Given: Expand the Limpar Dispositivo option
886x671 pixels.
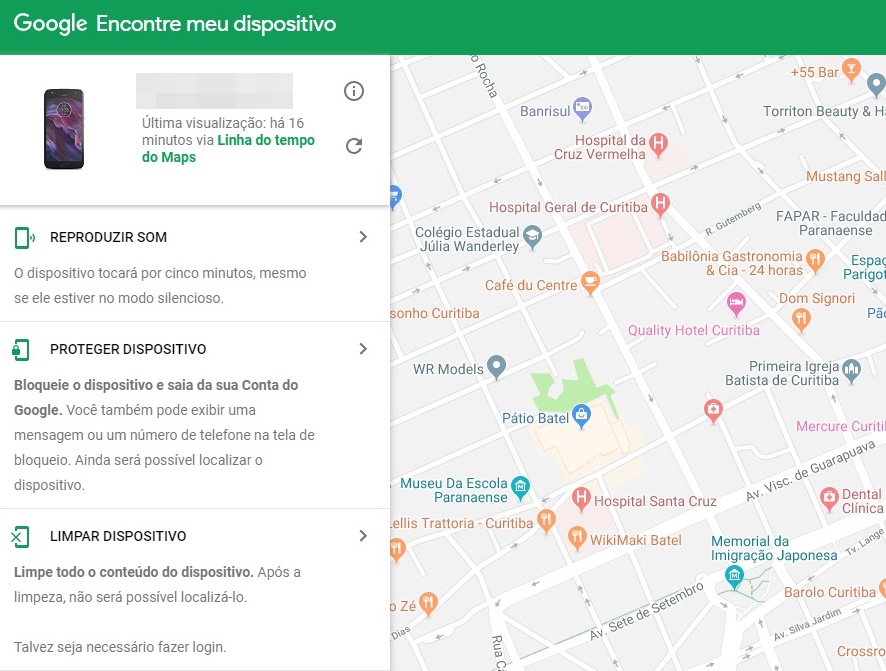Looking at the screenshot, I should click(x=363, y=535).
